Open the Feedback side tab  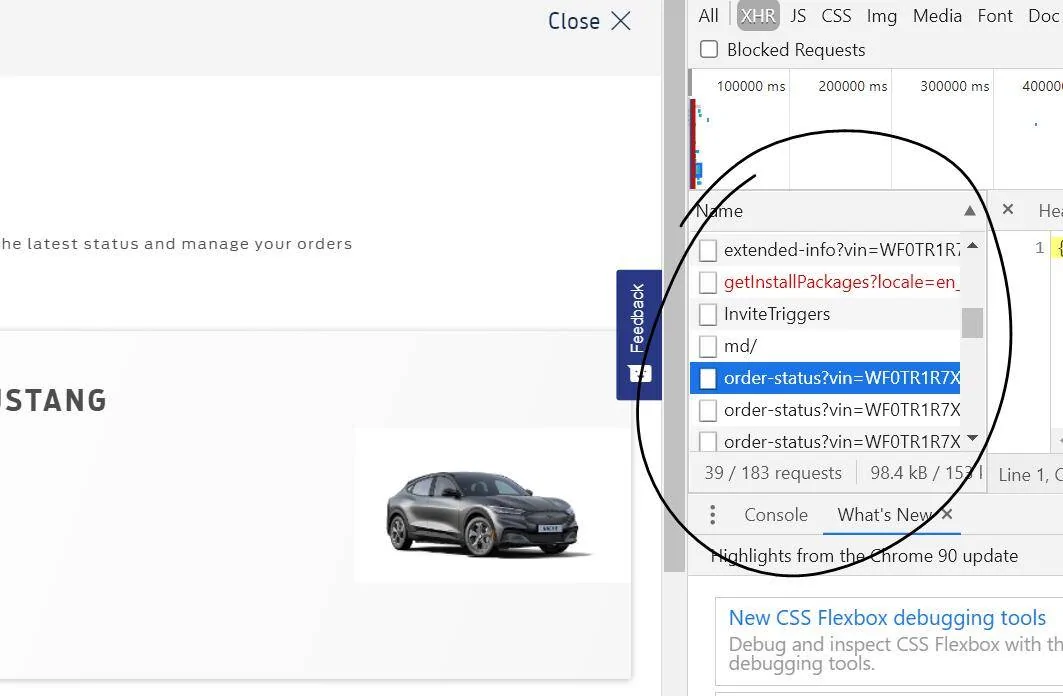[x=639, y=334]
